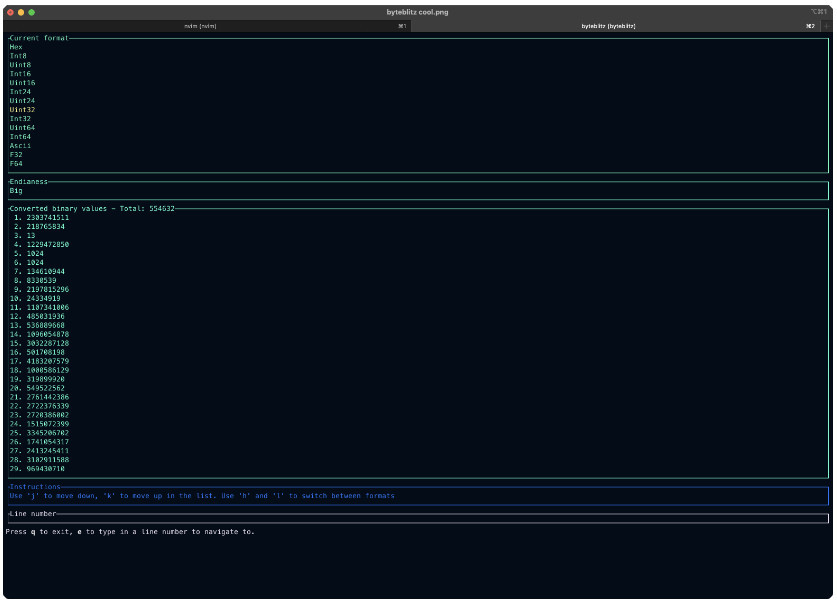Choose Uint8 in the format list
The image size is (837, 605).
coord(20,65)
